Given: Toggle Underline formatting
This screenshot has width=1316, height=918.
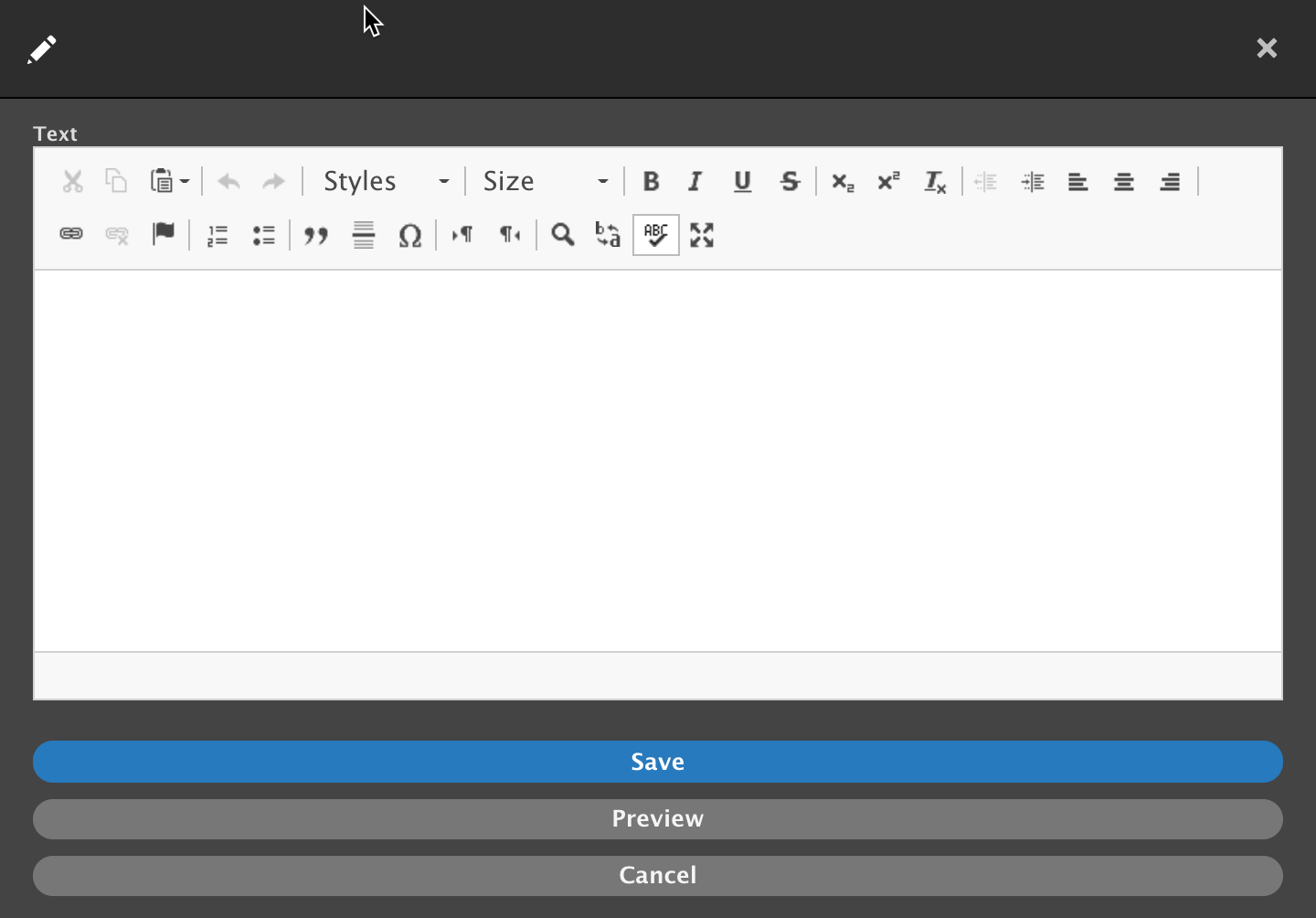Looking at the screenshot, I should [742, 181].
